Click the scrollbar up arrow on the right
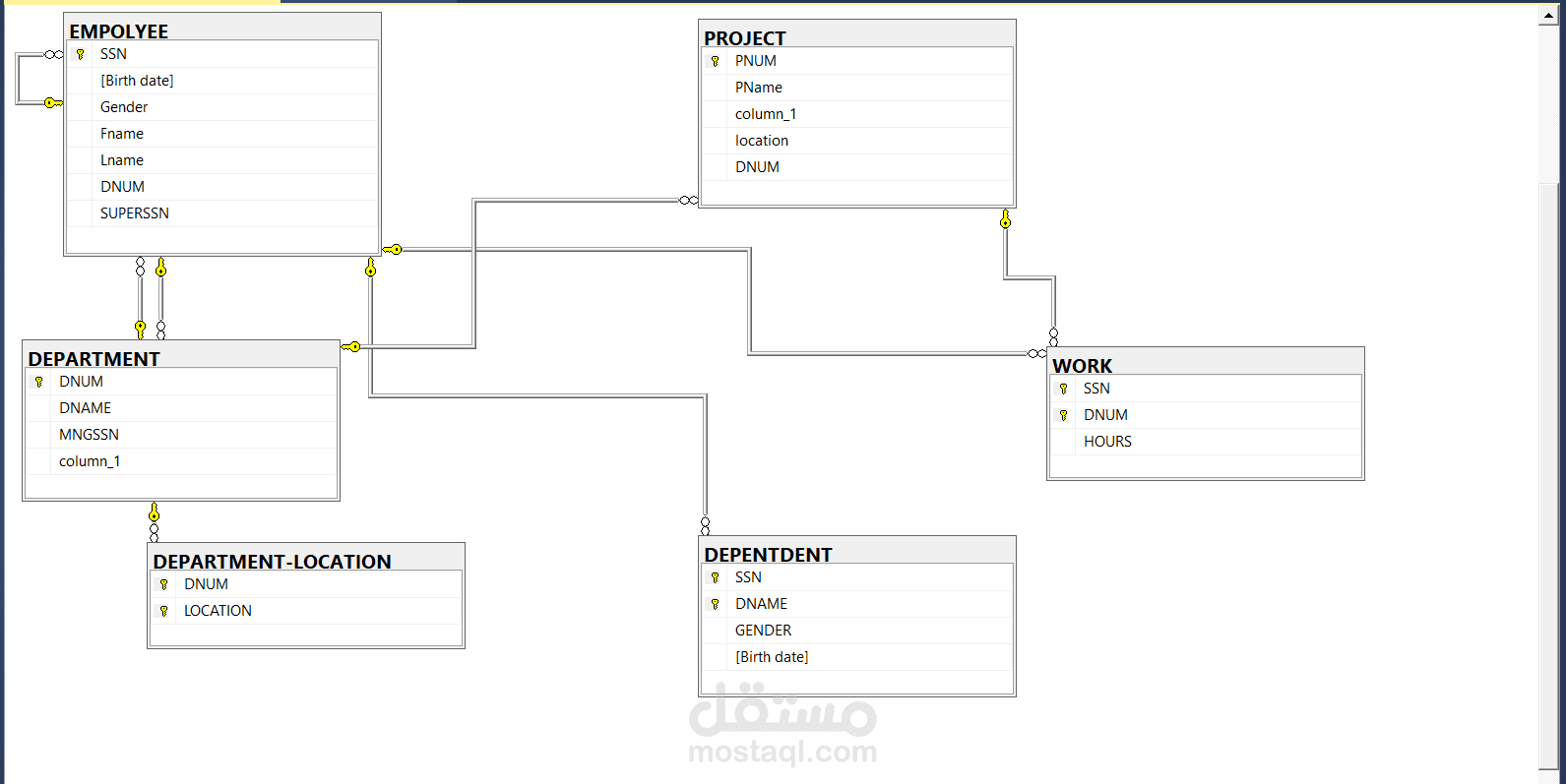The image size is (1566, 784). pyautogui.click(x=1546, y=14)
